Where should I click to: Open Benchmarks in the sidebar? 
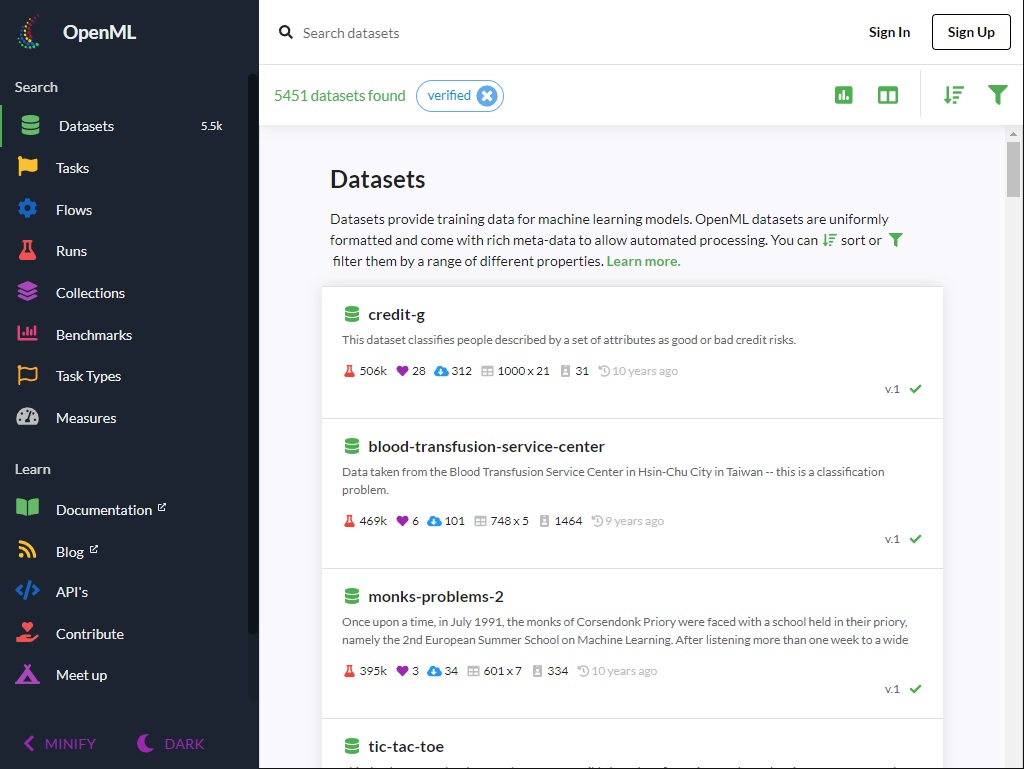tap(124, 334)
